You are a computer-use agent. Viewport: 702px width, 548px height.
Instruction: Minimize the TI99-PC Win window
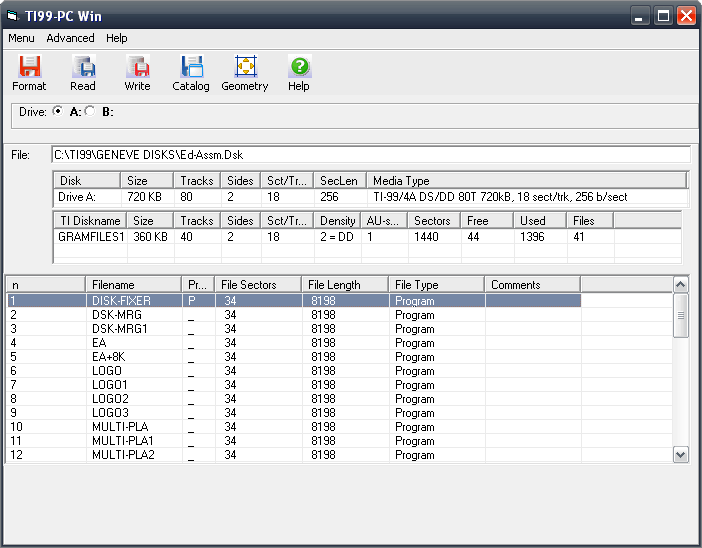pos(639,16)
